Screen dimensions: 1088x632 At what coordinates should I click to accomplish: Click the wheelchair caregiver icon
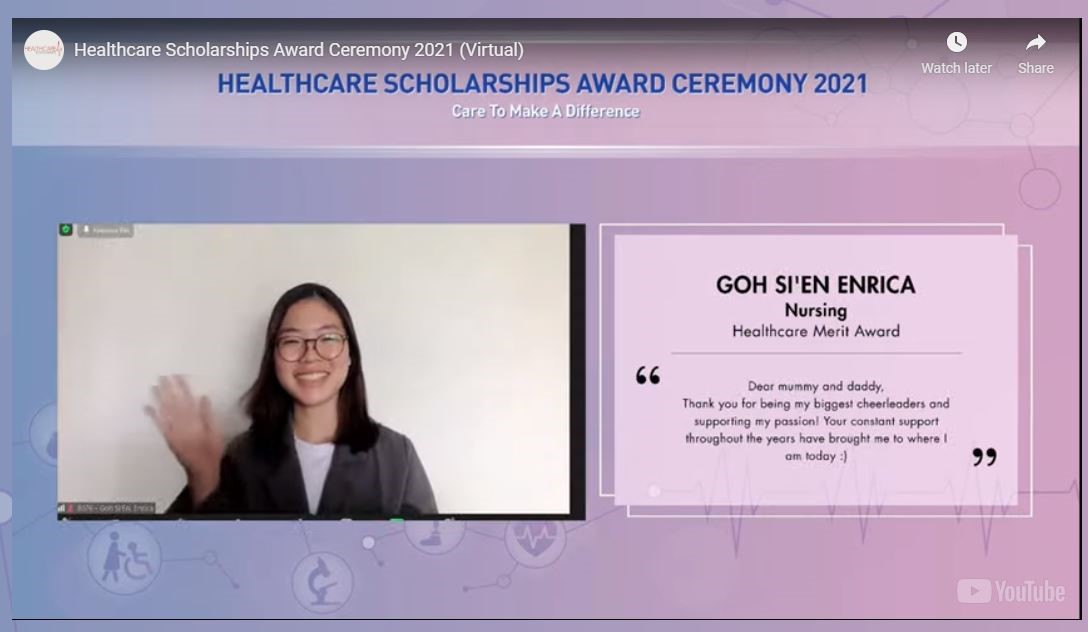tap(126, 557)
